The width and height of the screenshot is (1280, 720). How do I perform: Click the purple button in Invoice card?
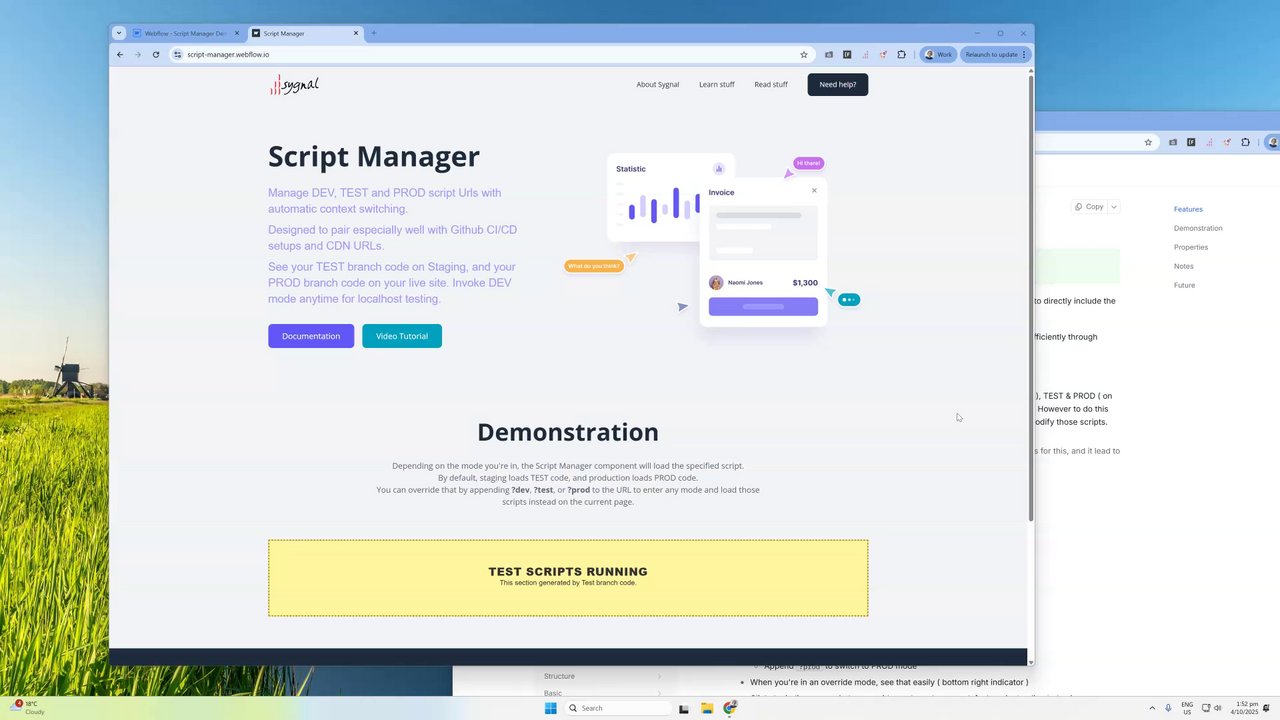tap(763, 306)
